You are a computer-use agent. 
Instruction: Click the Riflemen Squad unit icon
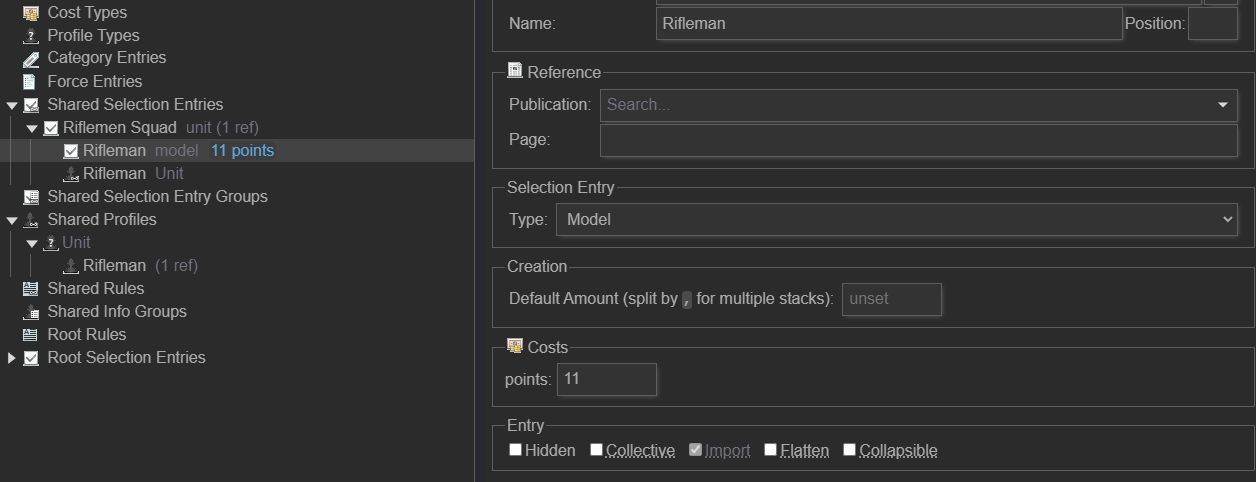coord(51,128)
